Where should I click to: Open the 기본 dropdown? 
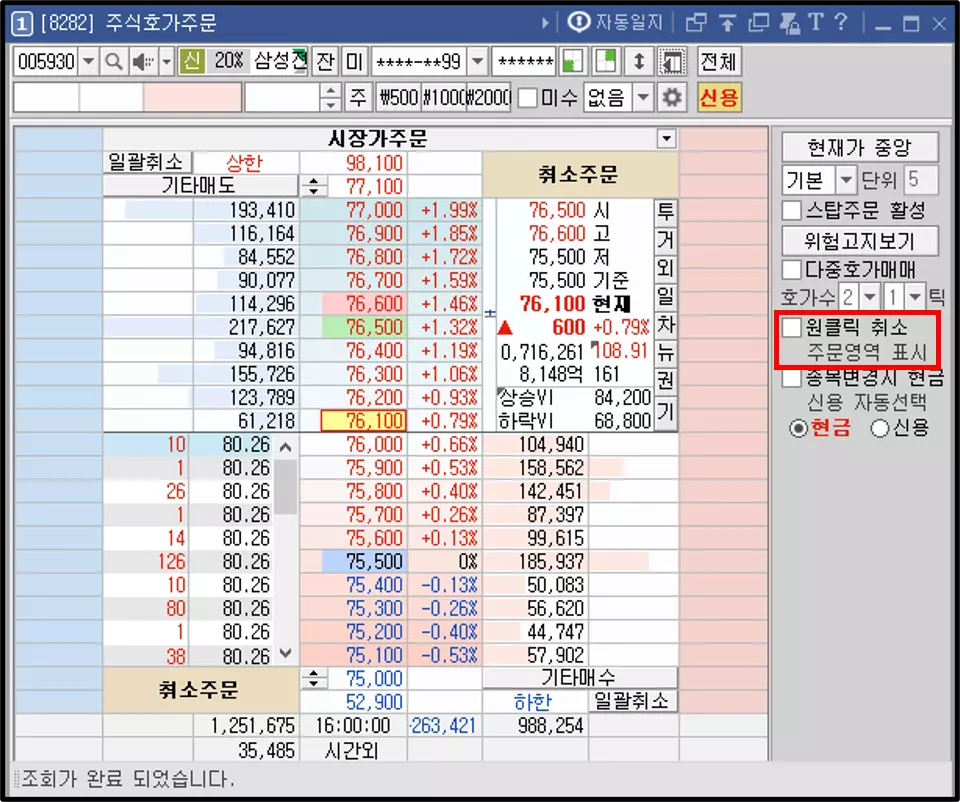point(846,180)
